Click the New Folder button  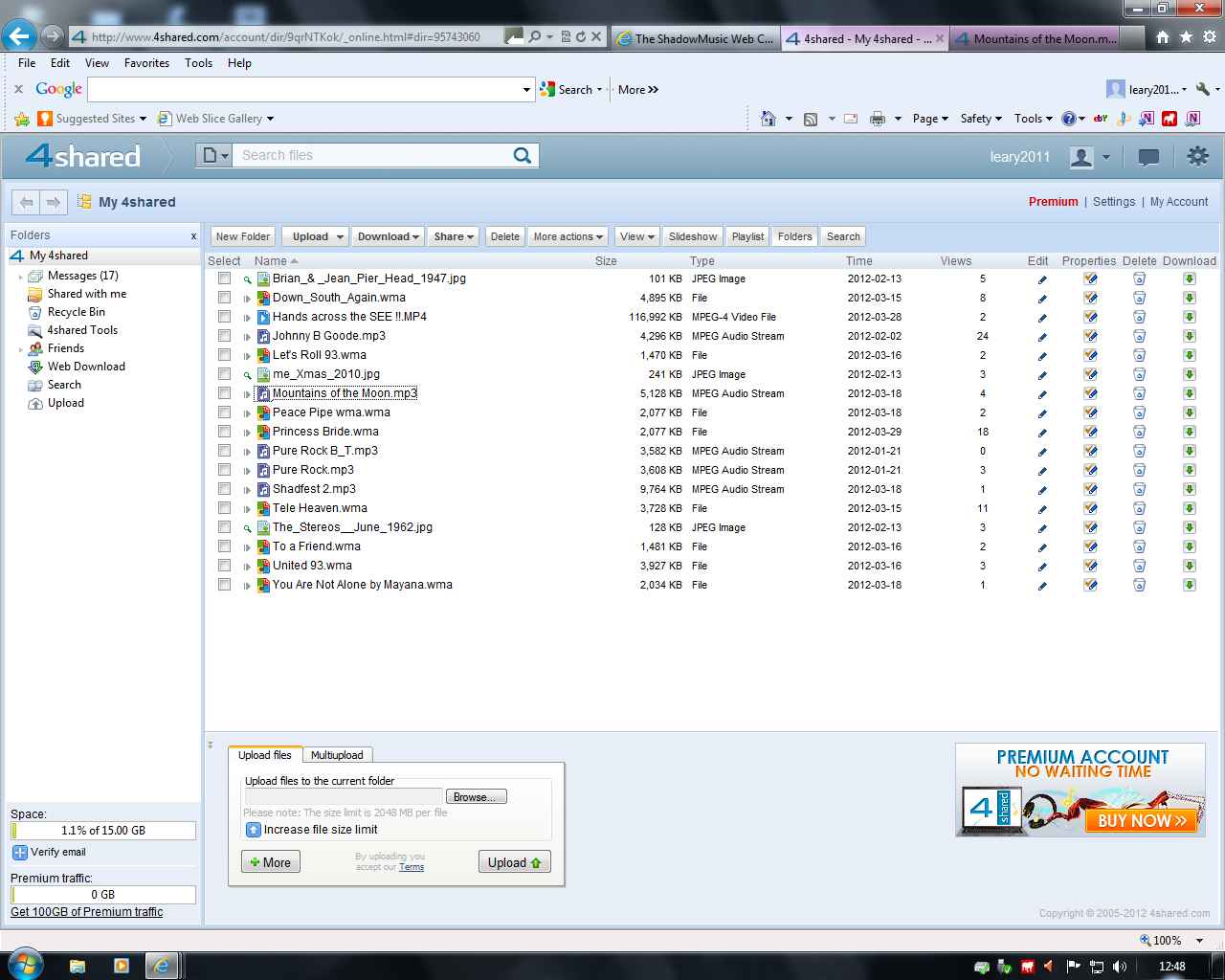point(243,236)
